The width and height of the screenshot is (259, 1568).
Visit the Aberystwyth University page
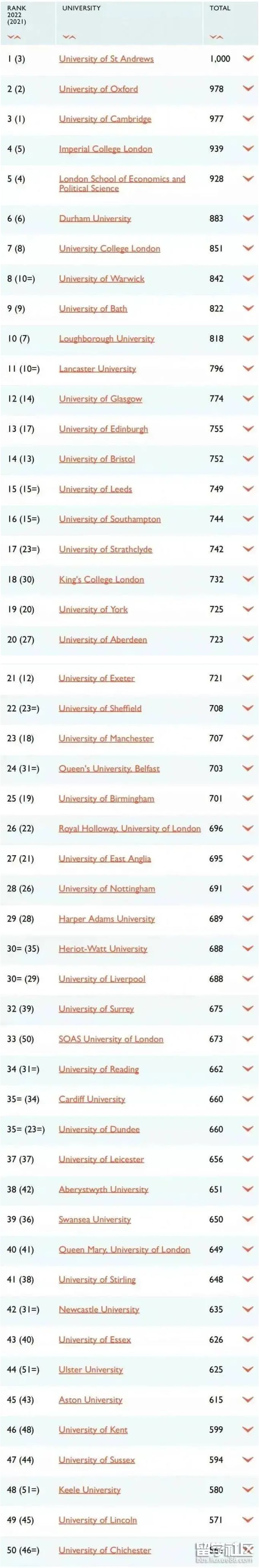(103, 1189)
